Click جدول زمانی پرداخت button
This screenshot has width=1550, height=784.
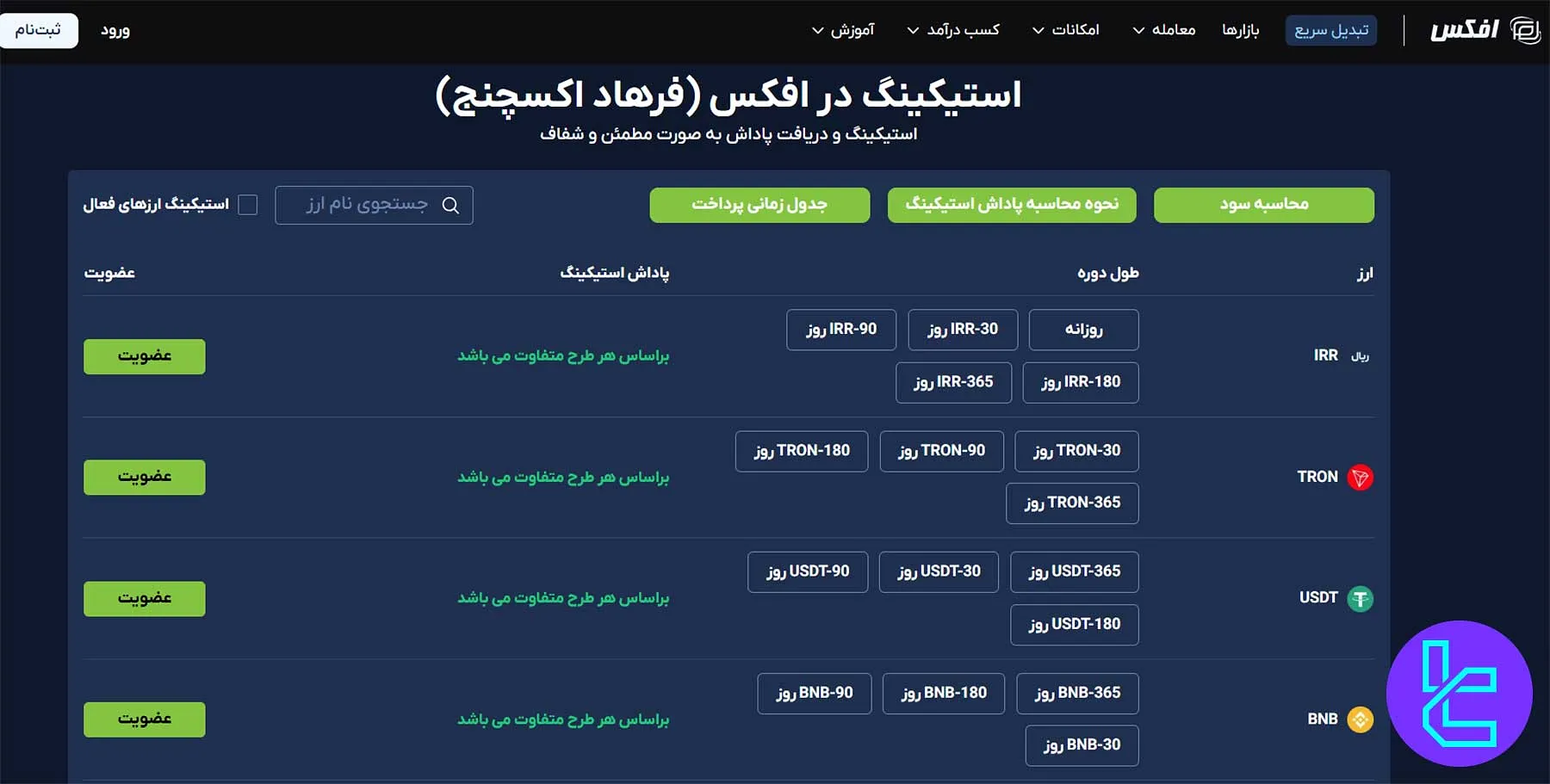point(759,205)
